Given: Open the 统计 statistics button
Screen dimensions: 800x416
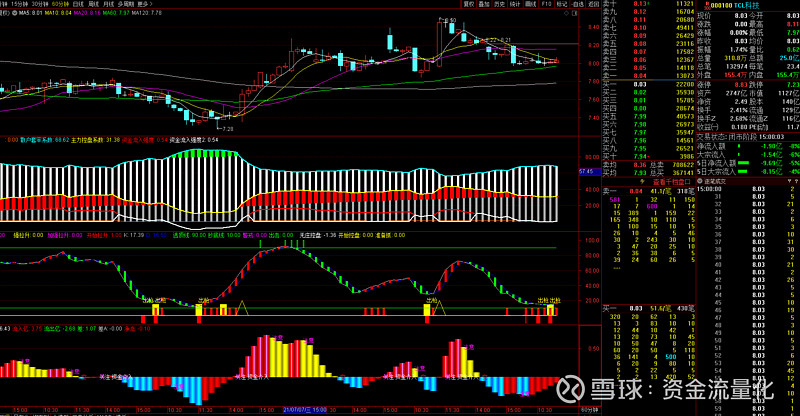Looking at the screenshot, I should click(515, 4).
